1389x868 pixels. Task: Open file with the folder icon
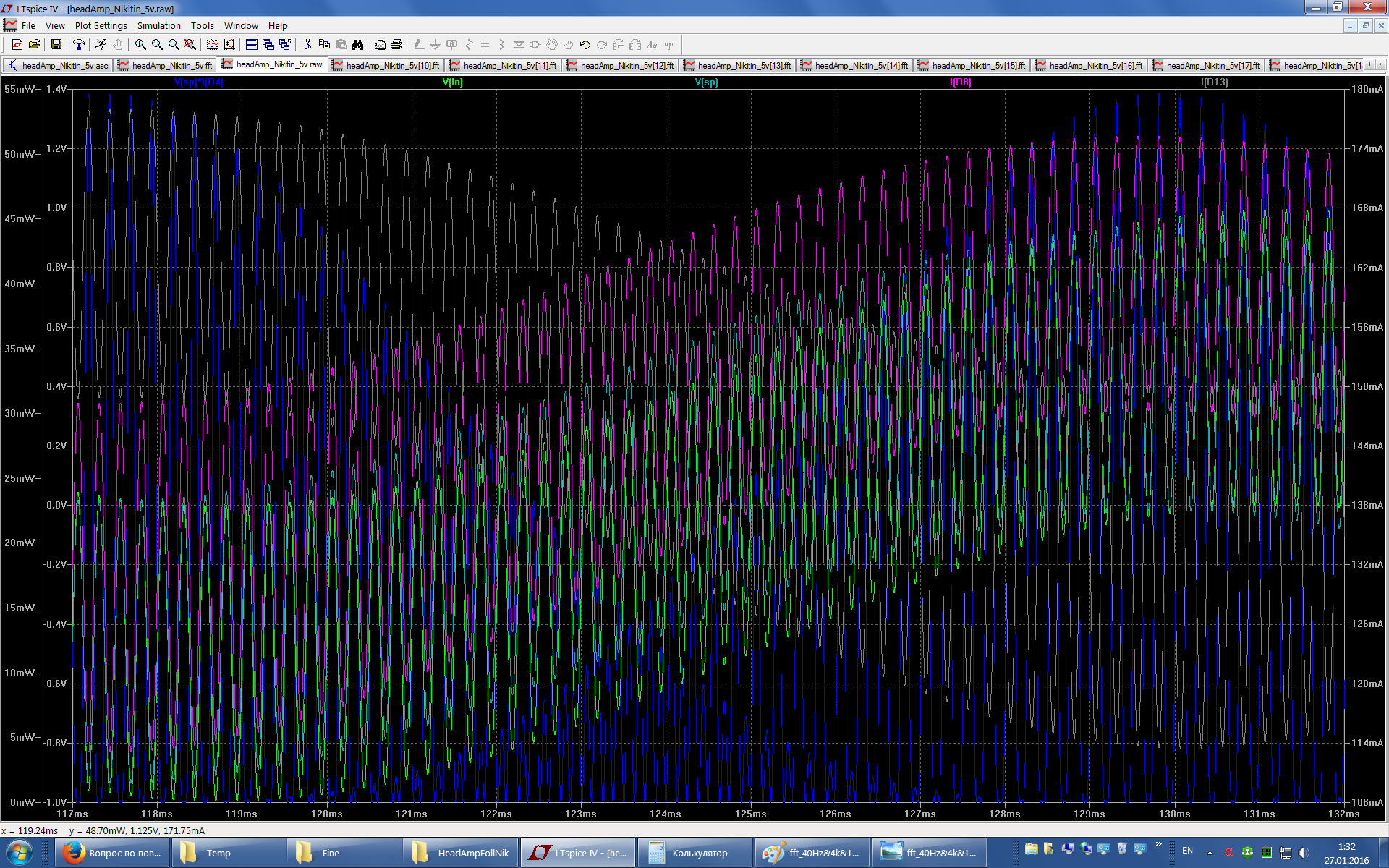click(34, 45)
